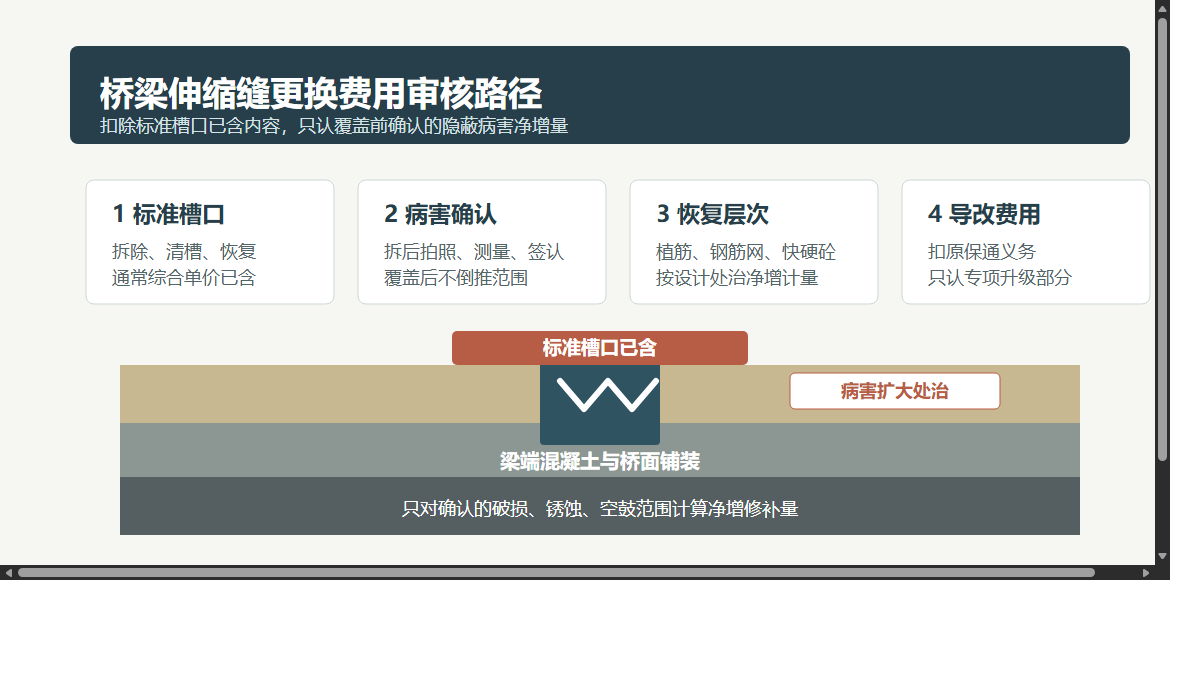Click the zigzag expansion joint symbol
This screenshot has height=675, width=1200.
(608, 395)
